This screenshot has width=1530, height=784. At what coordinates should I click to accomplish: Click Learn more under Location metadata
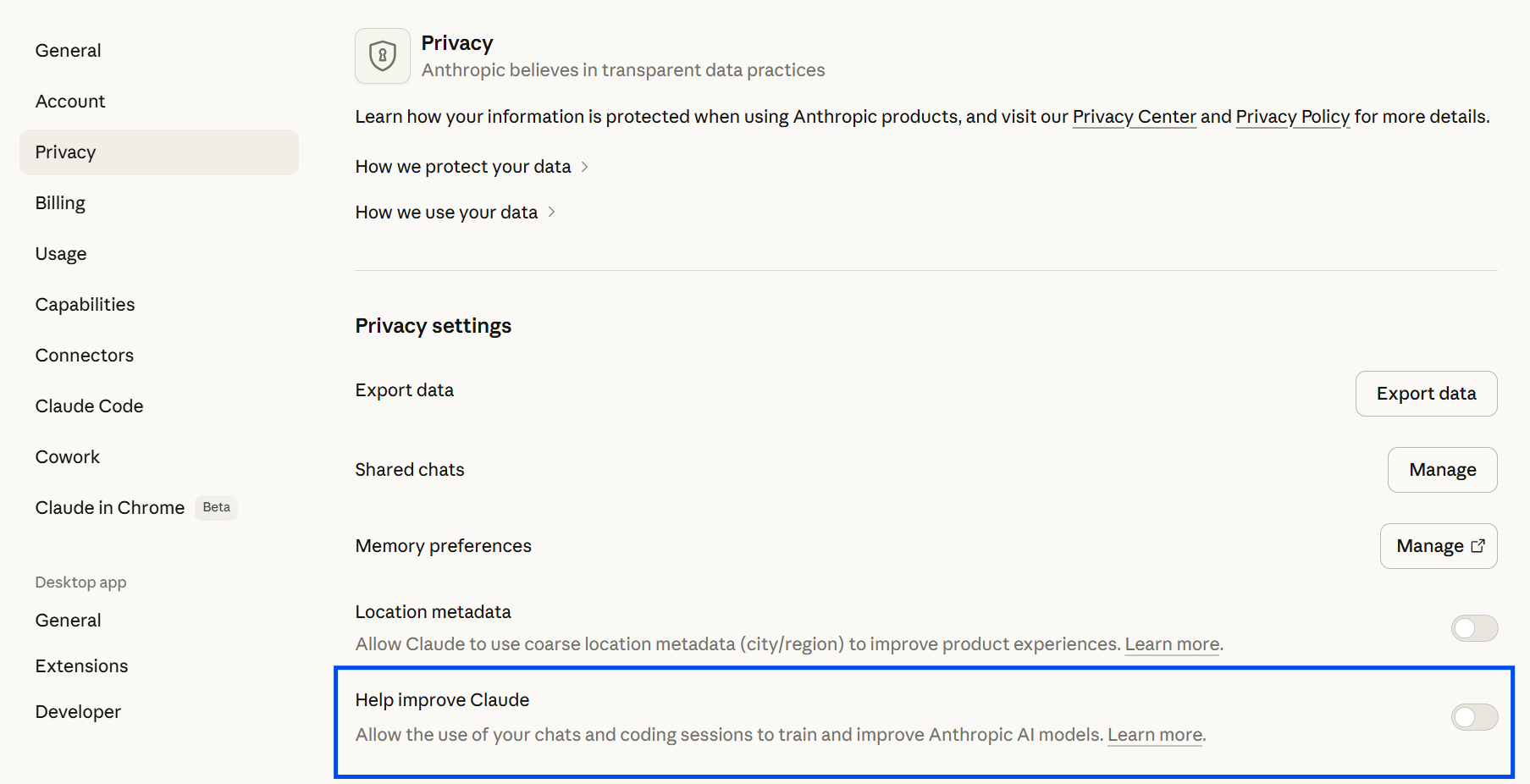point(1171,643)
